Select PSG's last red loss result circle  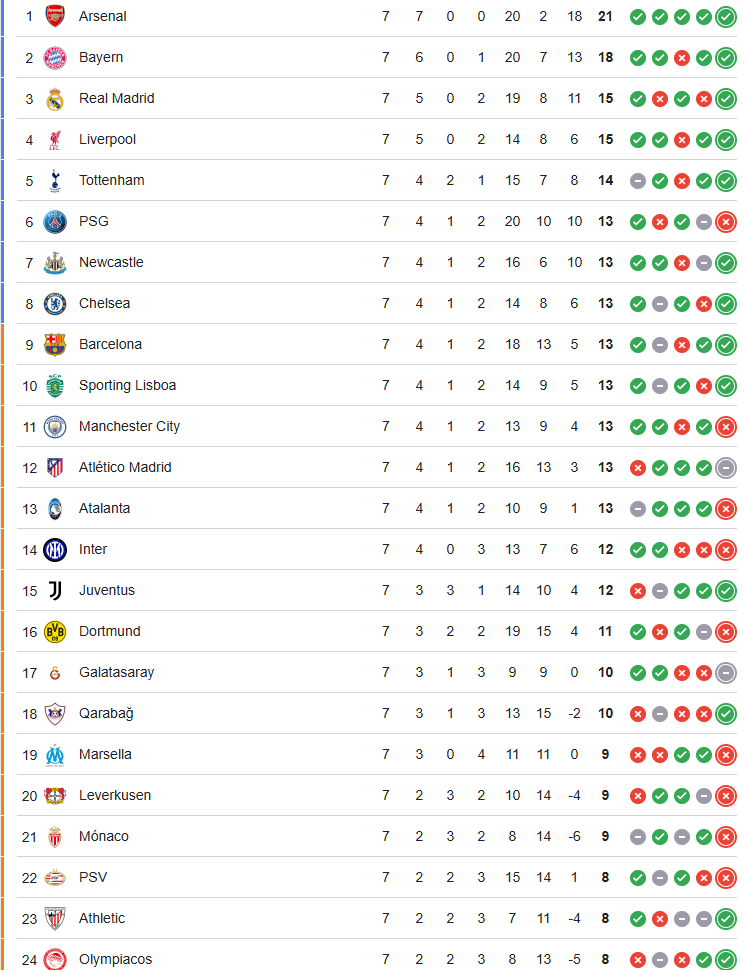click(725, 222)
